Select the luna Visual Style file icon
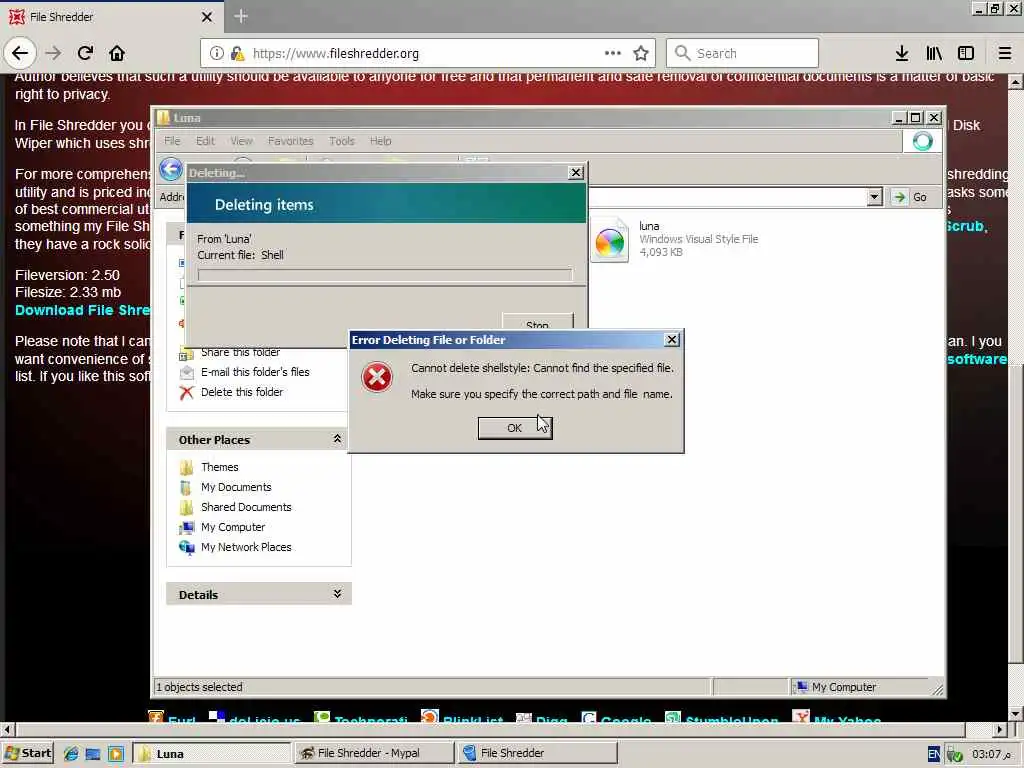The height and width of the screenshot is (768, 1024). tap(609, 242)
